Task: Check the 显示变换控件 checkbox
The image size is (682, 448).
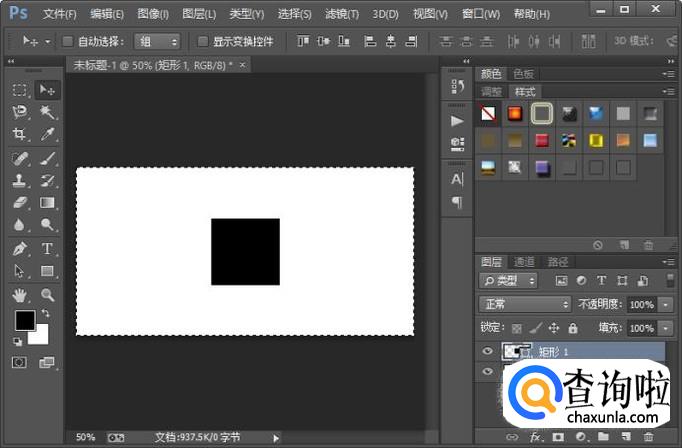Action: pyautogui.click(x=203, y=42)
